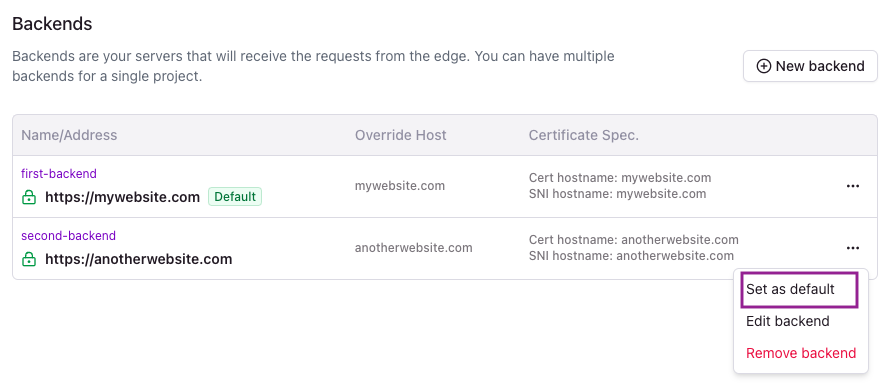Click override host value anotherwebsite.com
The height and width of the screenshot is (383, 892).
[414, 248]
